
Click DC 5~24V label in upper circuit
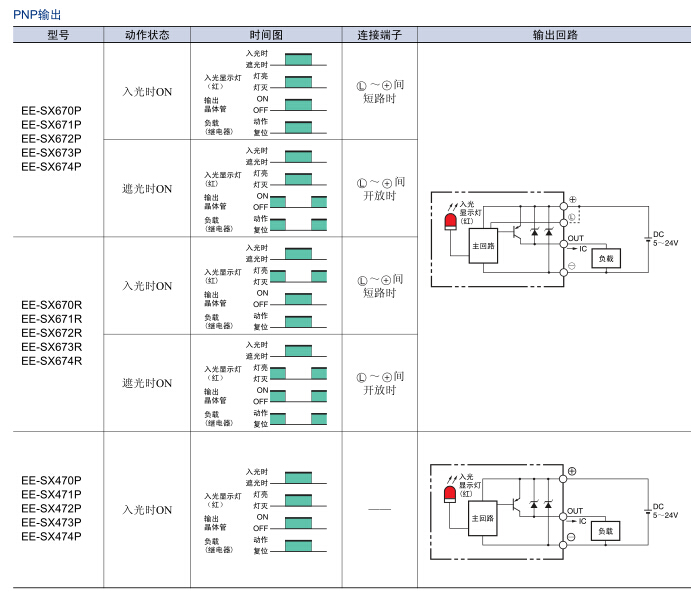(665, 238)
